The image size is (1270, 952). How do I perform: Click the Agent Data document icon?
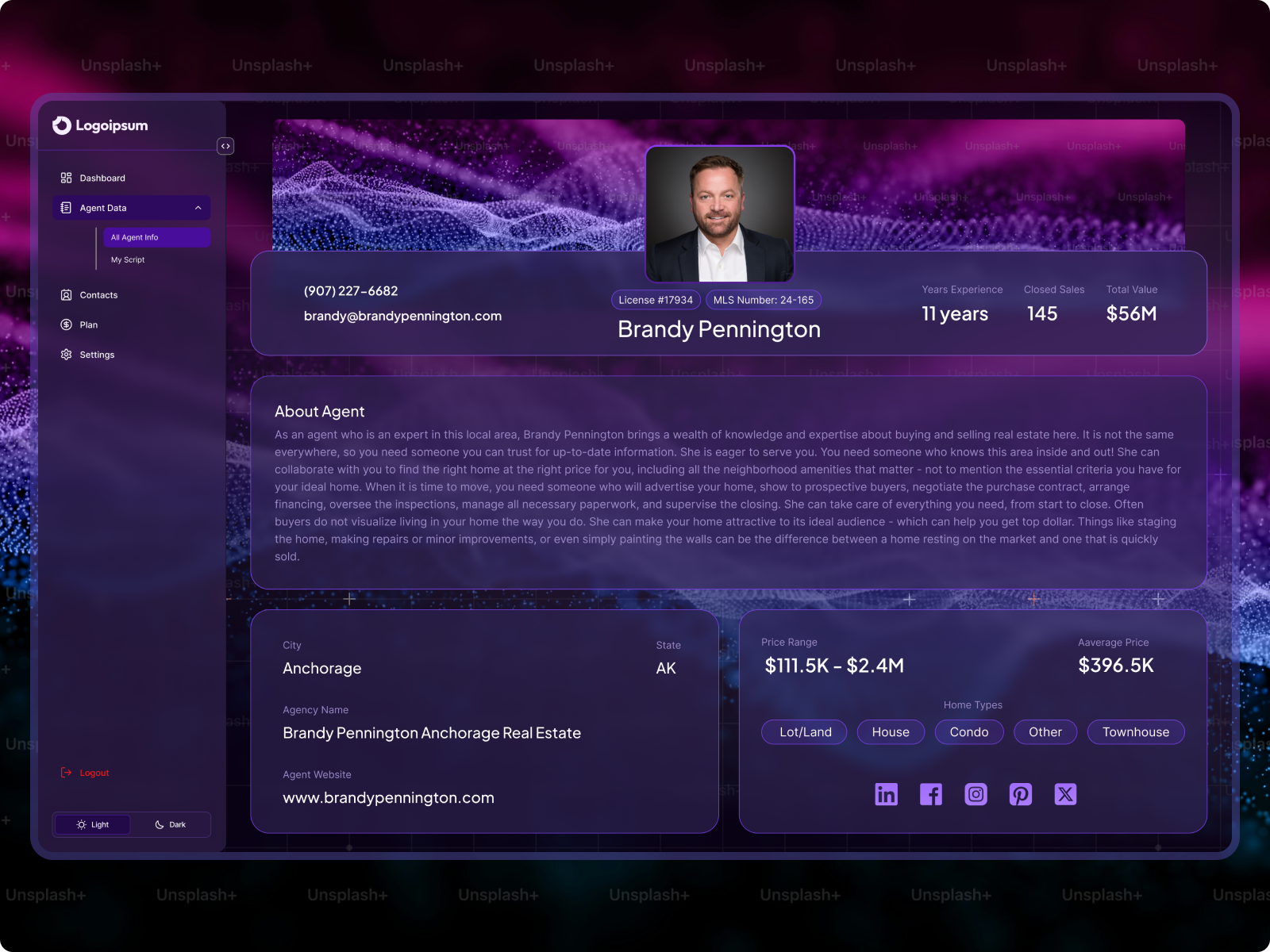click(67, 208)
